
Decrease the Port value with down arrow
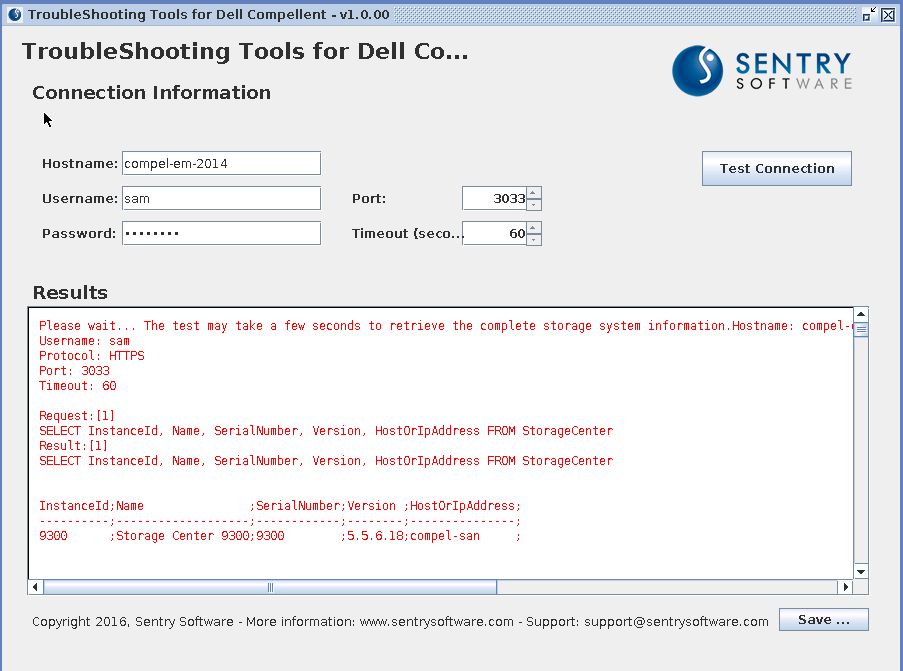pos(534,205)
